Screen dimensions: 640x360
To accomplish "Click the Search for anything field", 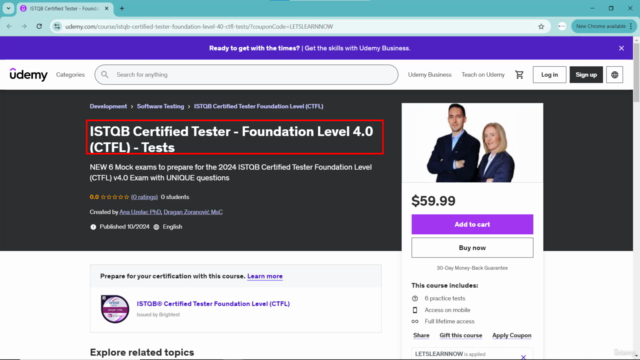I will click(x=247, y=75).
